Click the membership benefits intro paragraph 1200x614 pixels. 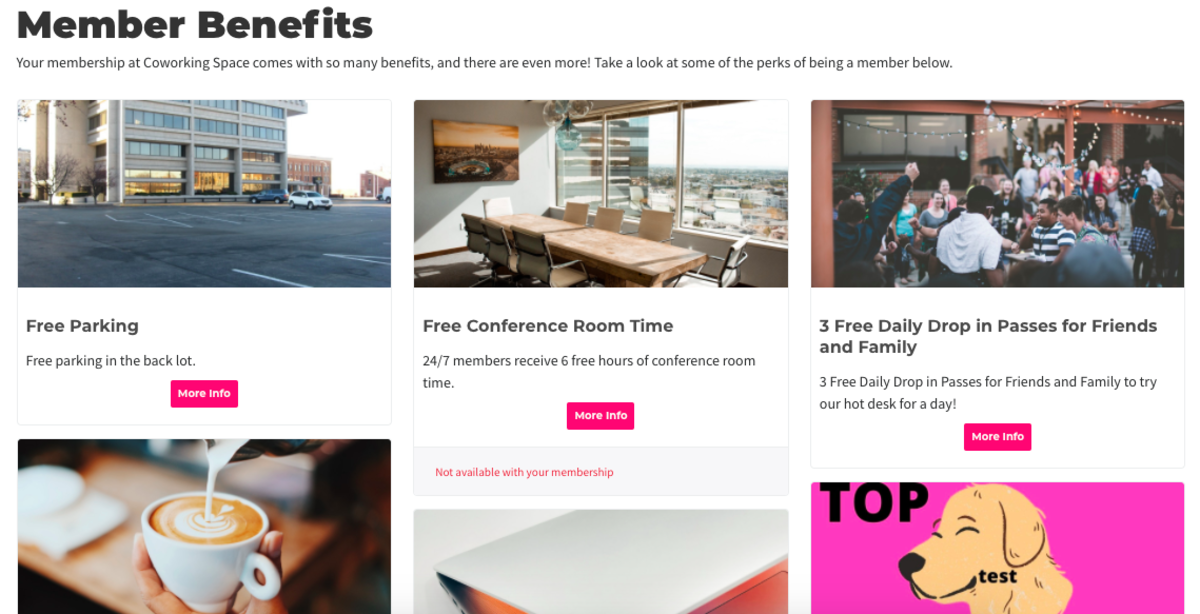[484, 62]
